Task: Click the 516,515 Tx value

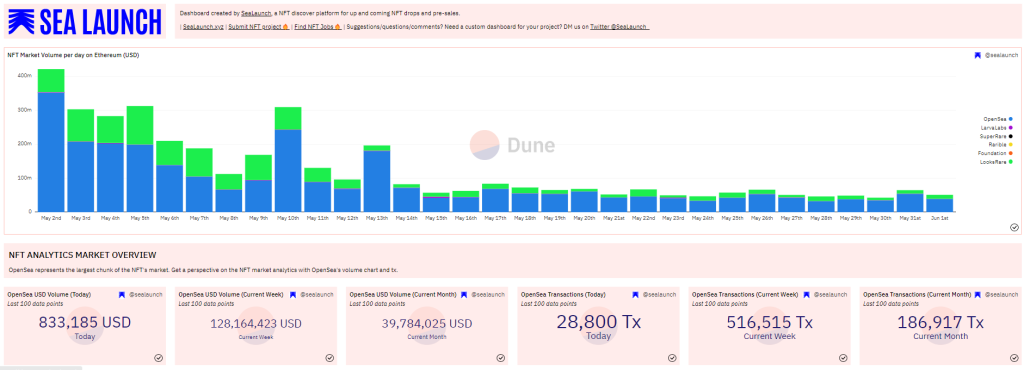Action: click(x=769, y=322)
